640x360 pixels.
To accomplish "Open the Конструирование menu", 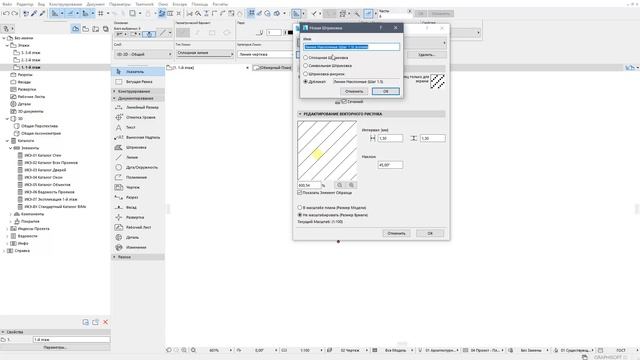I will pyautogui.click(x=66, y=4).
